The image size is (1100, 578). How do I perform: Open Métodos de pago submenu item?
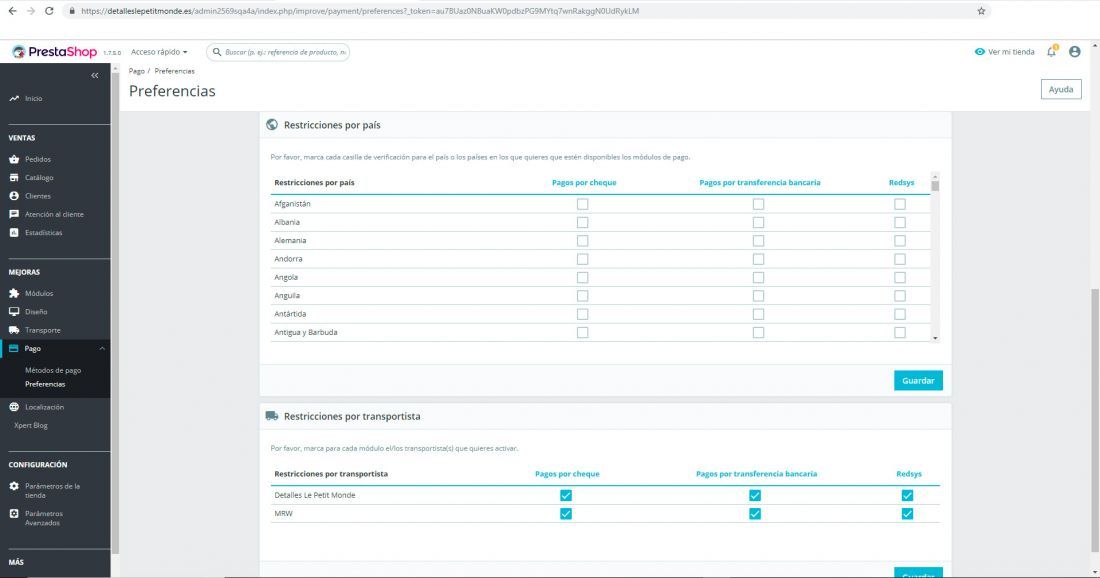click(x=53, y=370)
